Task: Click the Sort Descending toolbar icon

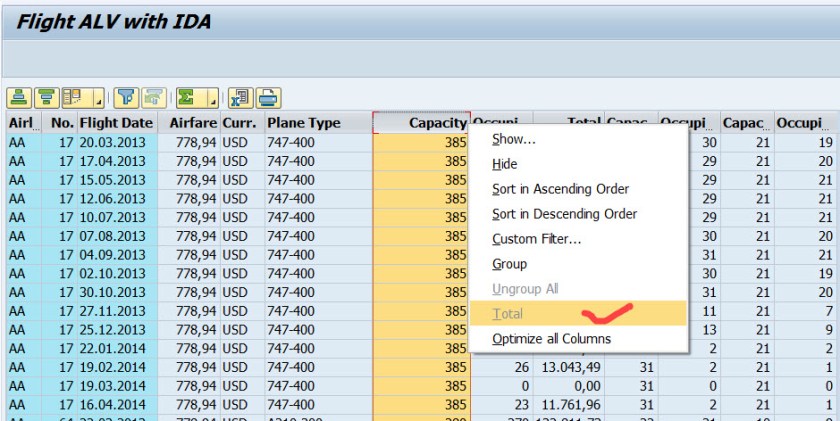Action: [x=46, y=98]
